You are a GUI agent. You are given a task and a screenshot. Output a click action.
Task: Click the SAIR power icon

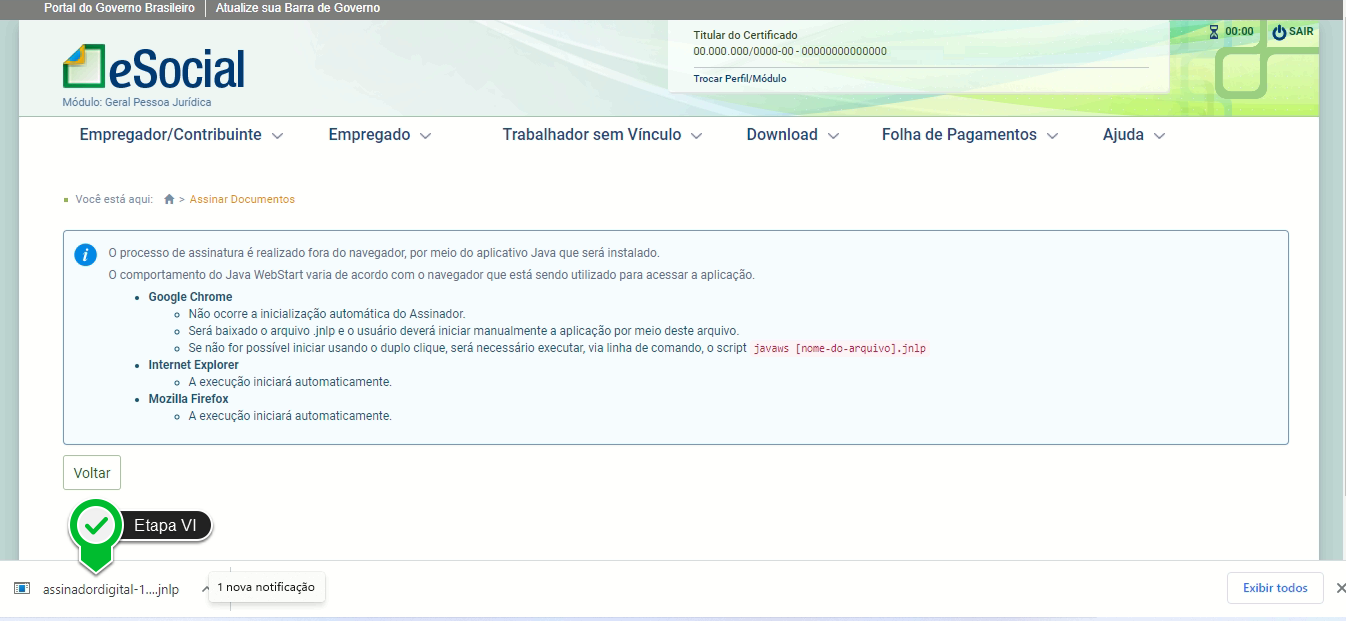click(x=1279, y=32)
